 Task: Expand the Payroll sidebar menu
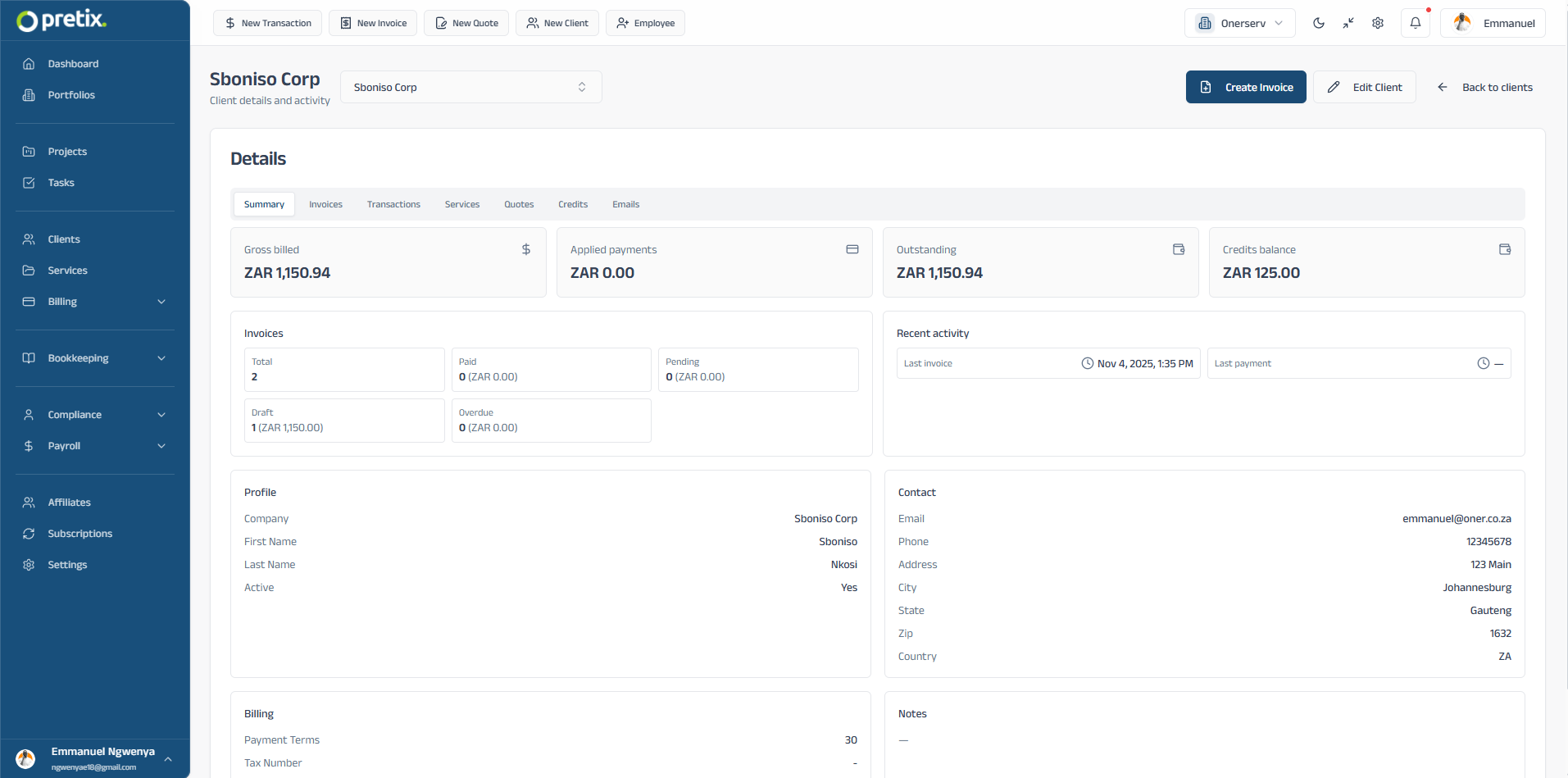[x=94, y=446]
